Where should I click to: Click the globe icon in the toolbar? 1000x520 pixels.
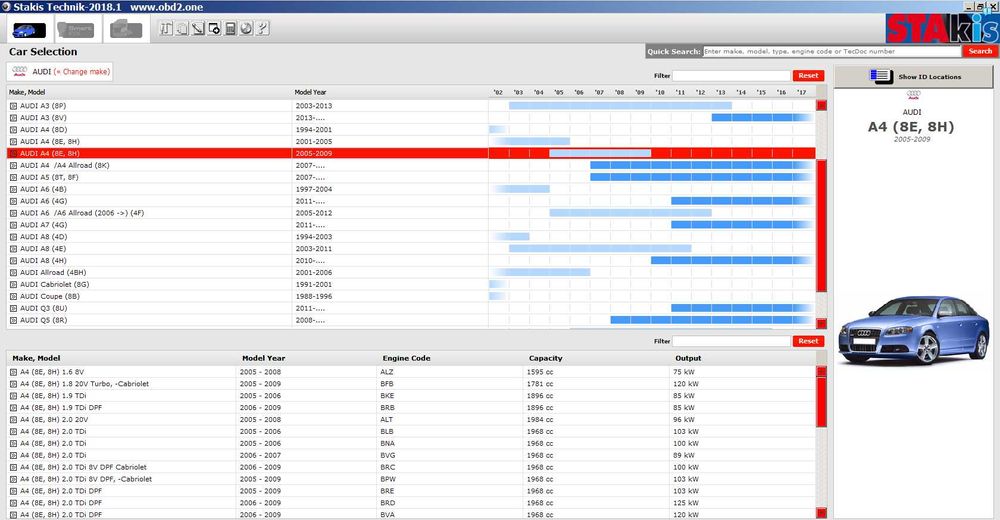click(x=246, y=28)
